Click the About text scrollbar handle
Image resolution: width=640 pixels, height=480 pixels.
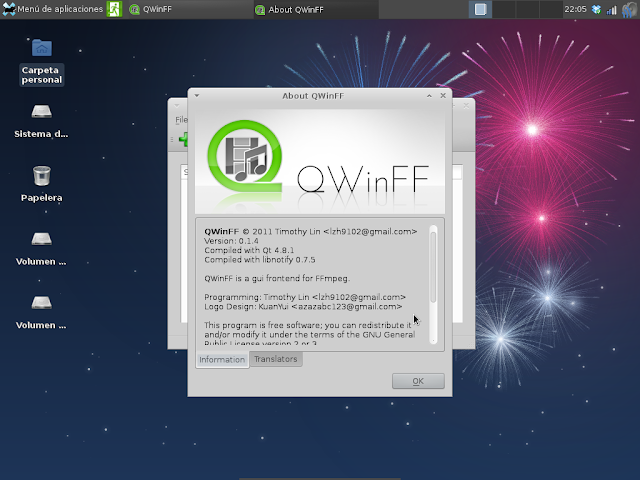[x=433, y=267]
